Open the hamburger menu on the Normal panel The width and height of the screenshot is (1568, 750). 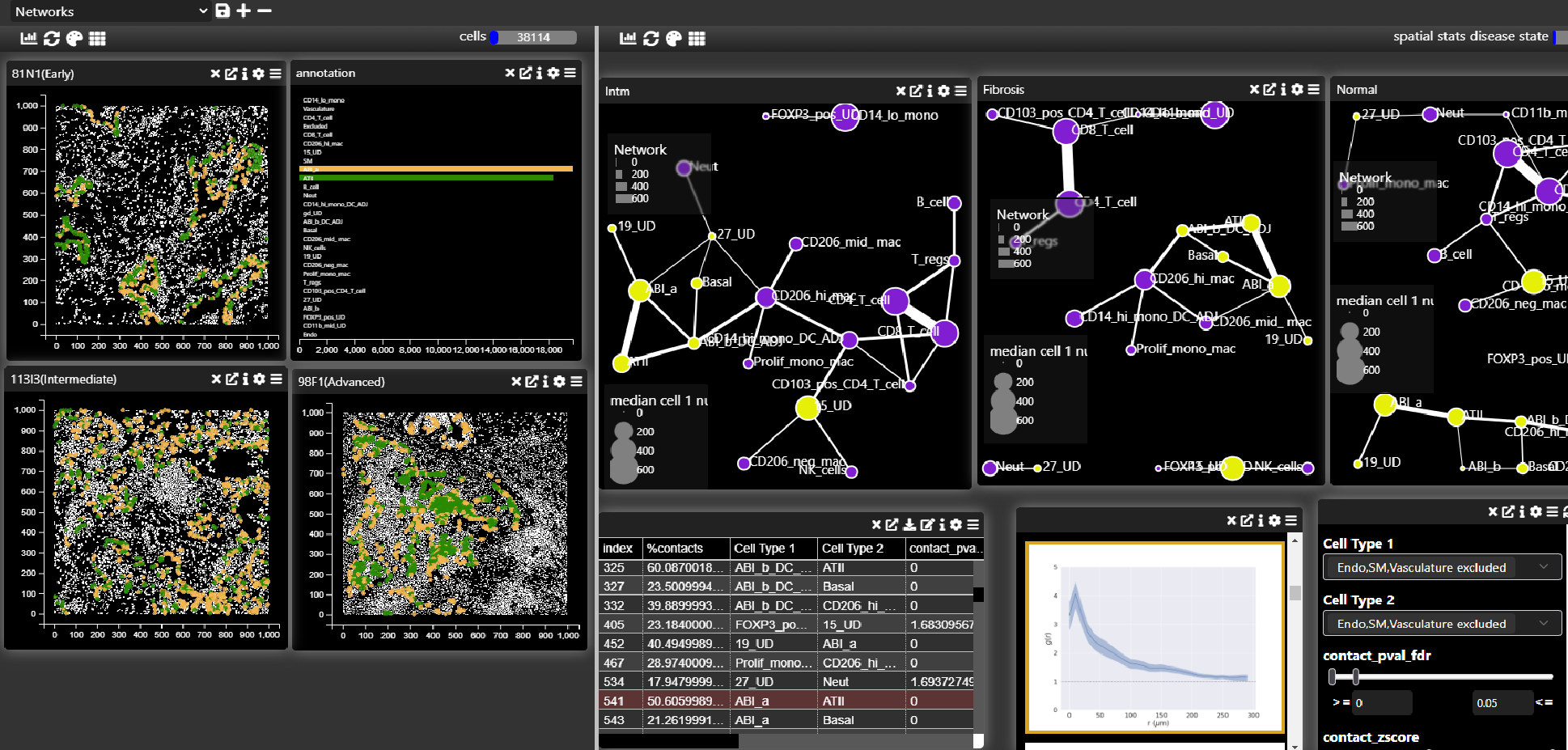click(1565, 90)
